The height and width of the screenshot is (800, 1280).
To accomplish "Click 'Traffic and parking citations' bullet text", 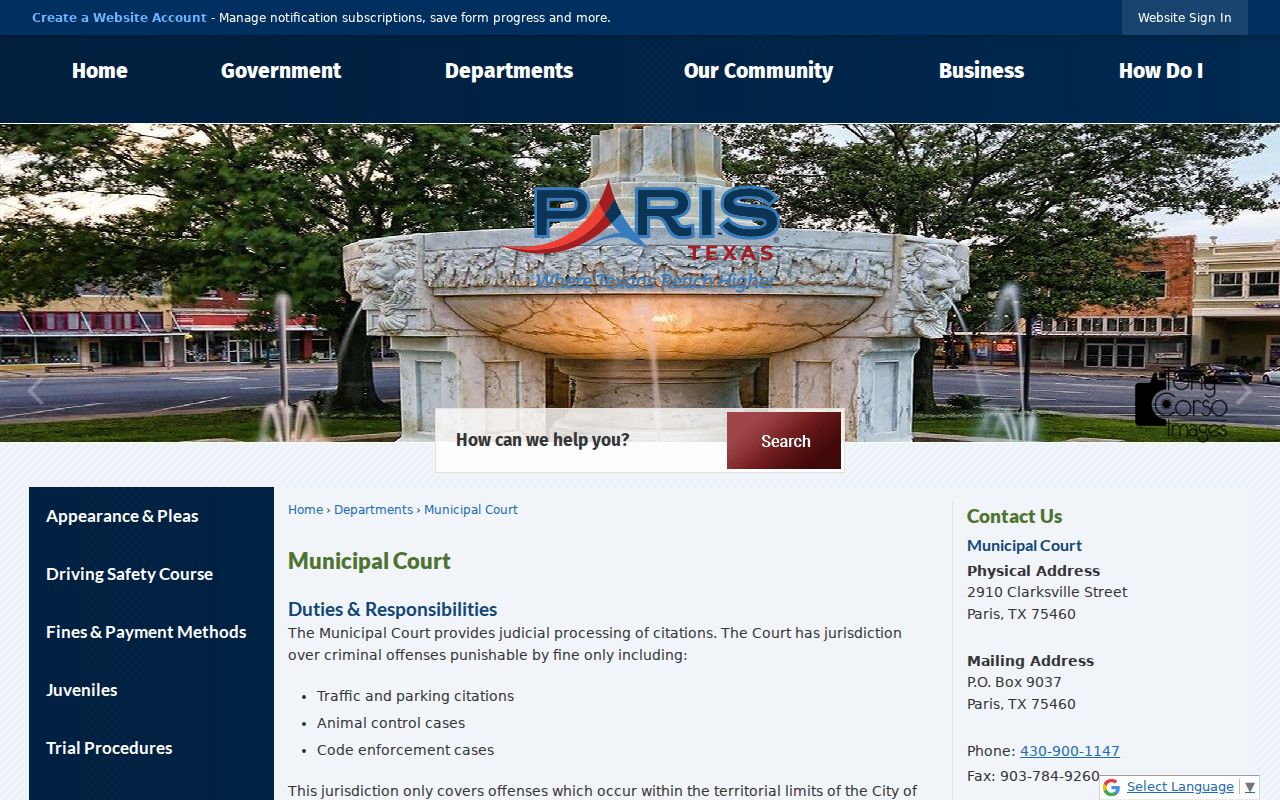I will coord(415,696).
